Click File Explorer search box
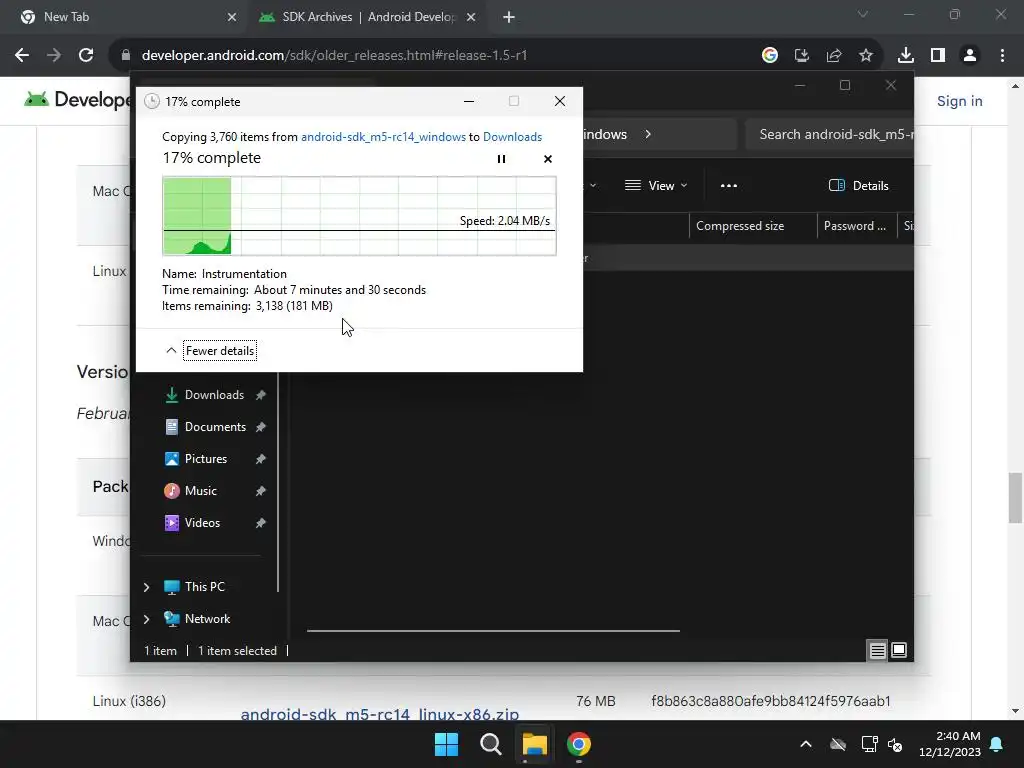This screenshot has height=768, width=1024. pos(829,135)
